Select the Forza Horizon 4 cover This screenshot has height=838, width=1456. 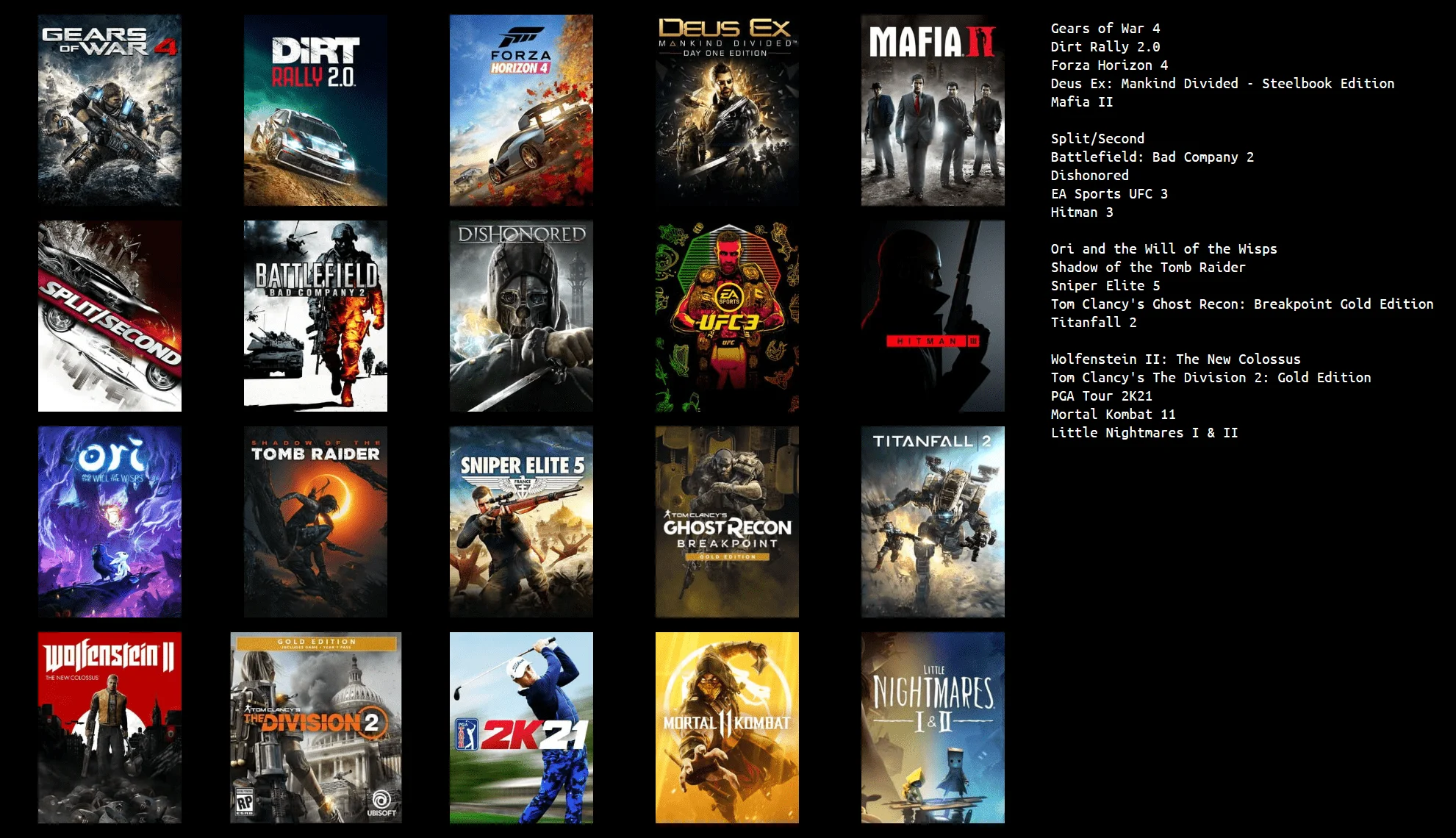(x=521, y=110)
